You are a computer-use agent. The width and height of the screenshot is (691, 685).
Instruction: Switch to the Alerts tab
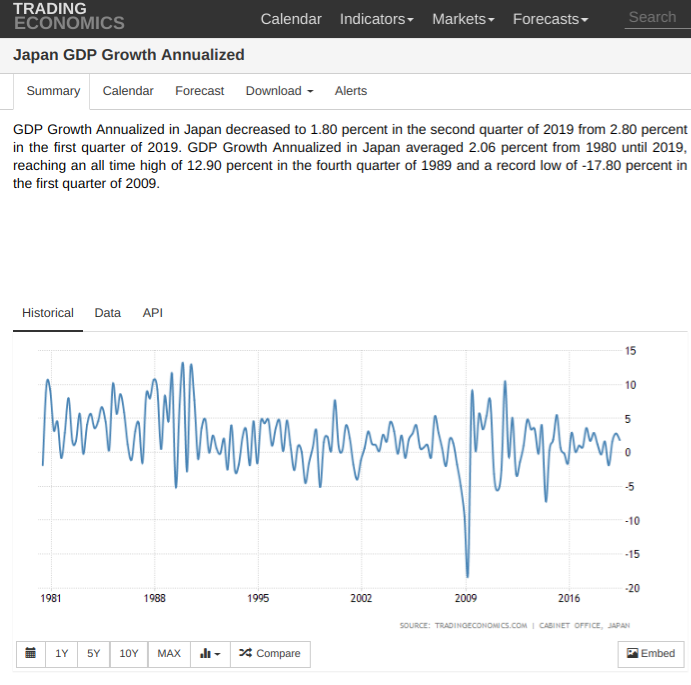click(x=351, y=91)
